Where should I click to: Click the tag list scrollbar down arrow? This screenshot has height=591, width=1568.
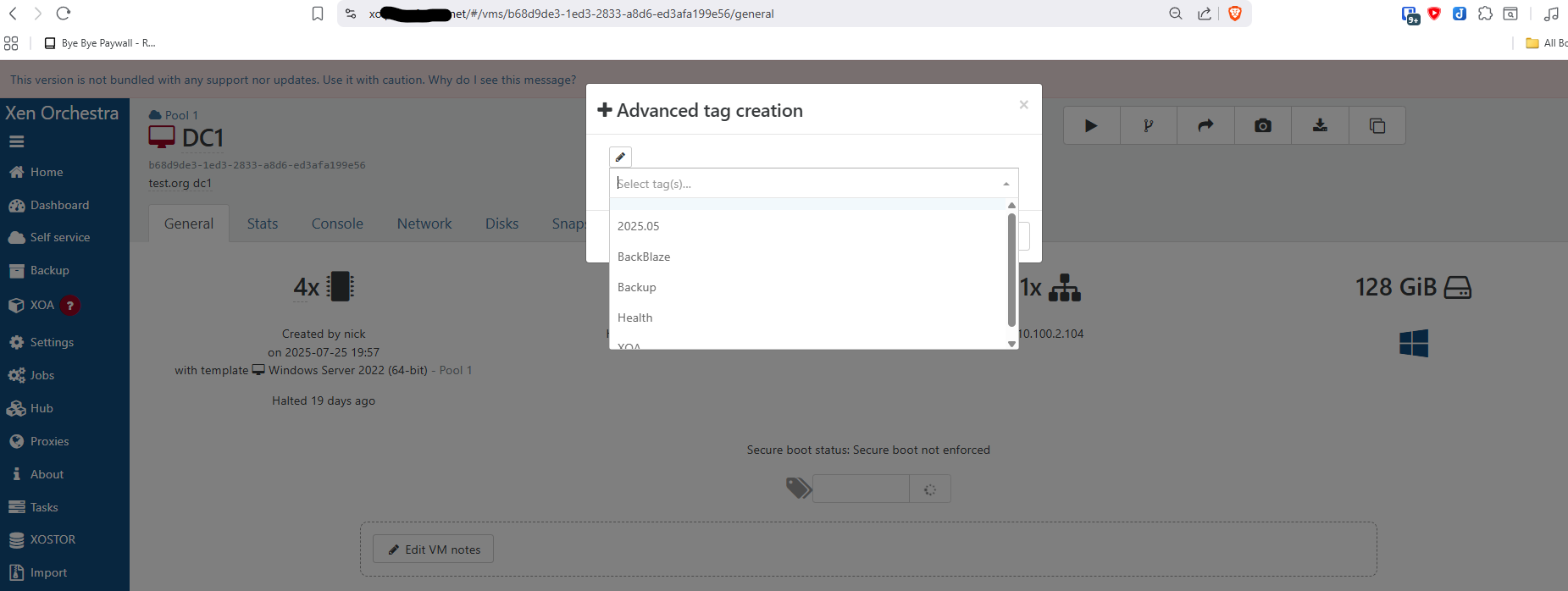pos(1011,344)
